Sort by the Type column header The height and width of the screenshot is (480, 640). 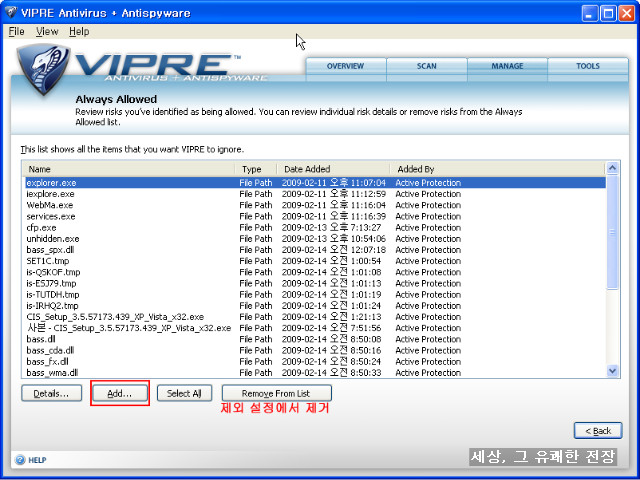256,169
